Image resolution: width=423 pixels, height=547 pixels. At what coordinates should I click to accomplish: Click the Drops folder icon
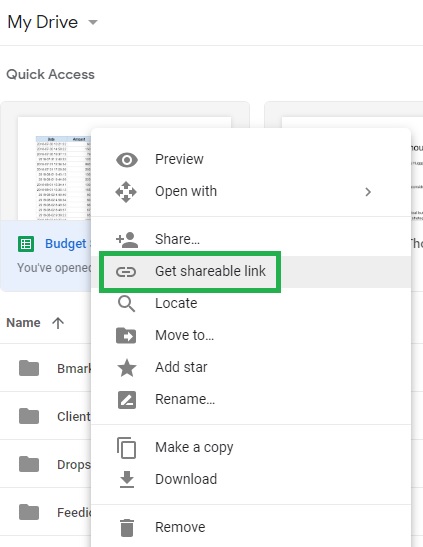coord(29,464)
